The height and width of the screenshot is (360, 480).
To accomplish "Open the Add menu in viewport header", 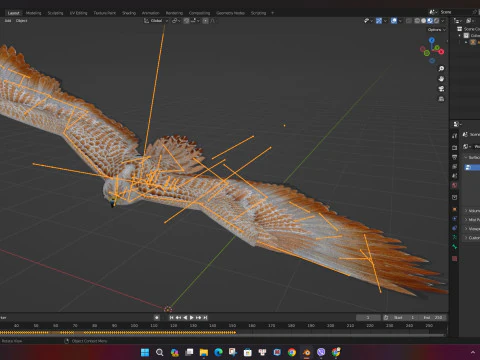I will (x=8, y=21).
